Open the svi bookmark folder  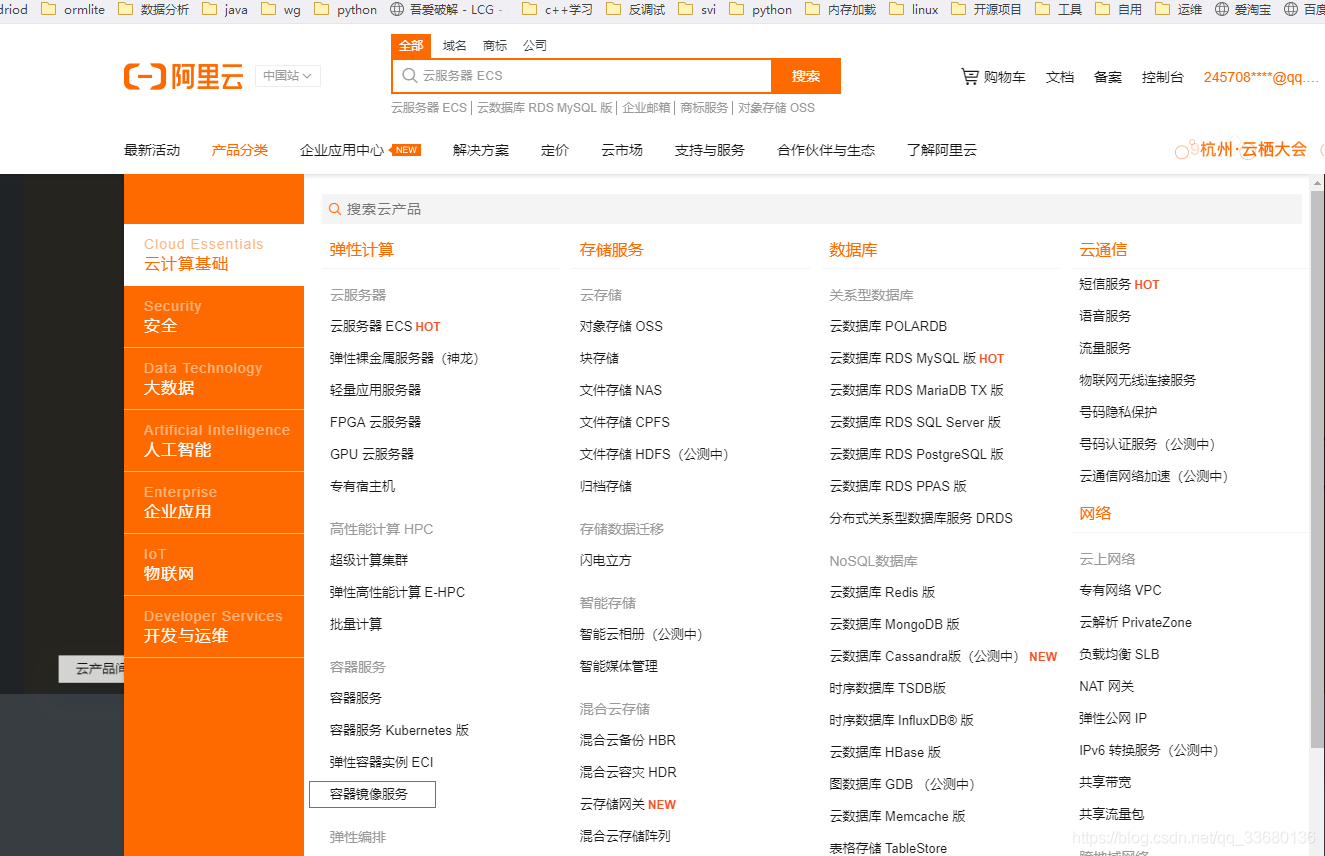click(x=696, y=9)
